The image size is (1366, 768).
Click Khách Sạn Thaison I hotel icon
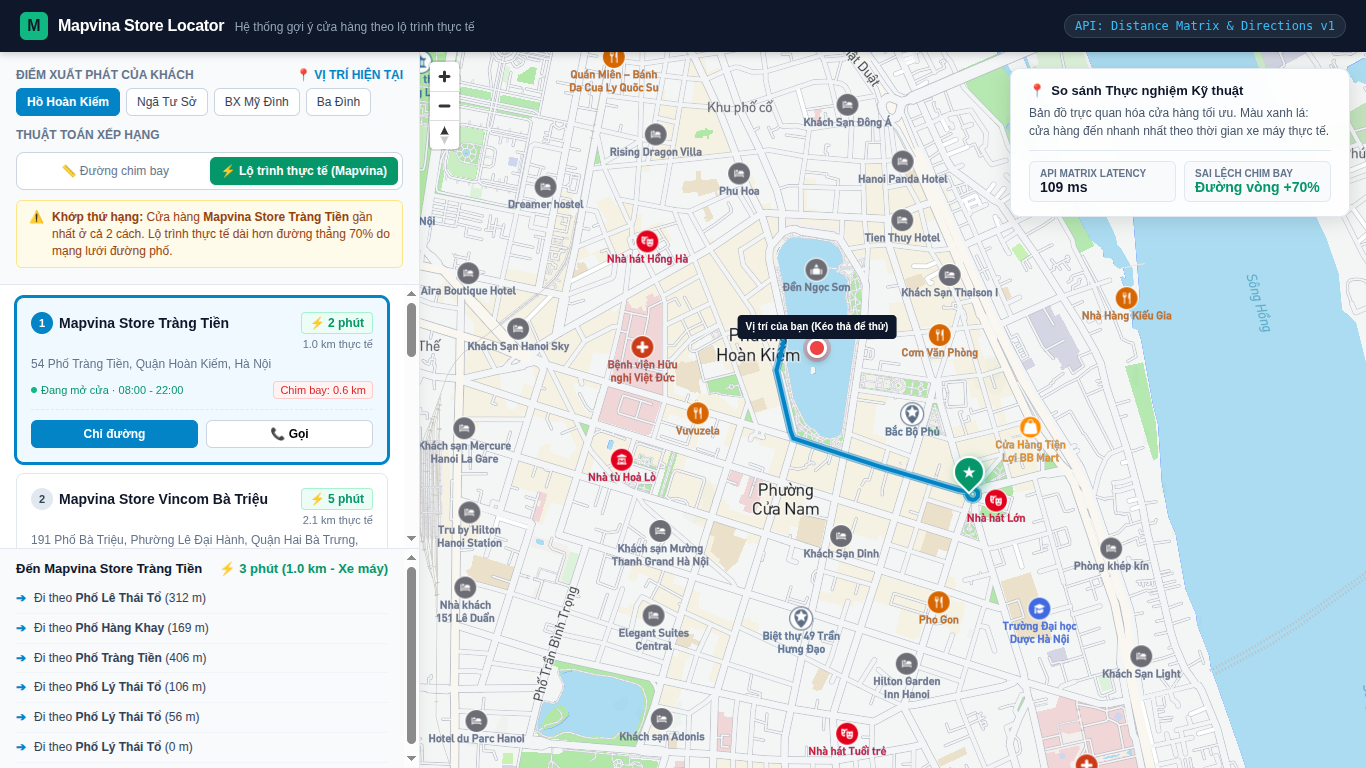pos(949,275)
